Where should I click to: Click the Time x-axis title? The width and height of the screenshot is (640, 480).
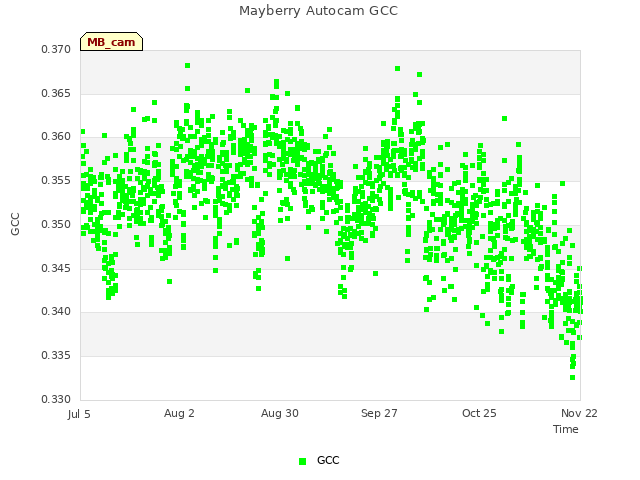point(566,429)
